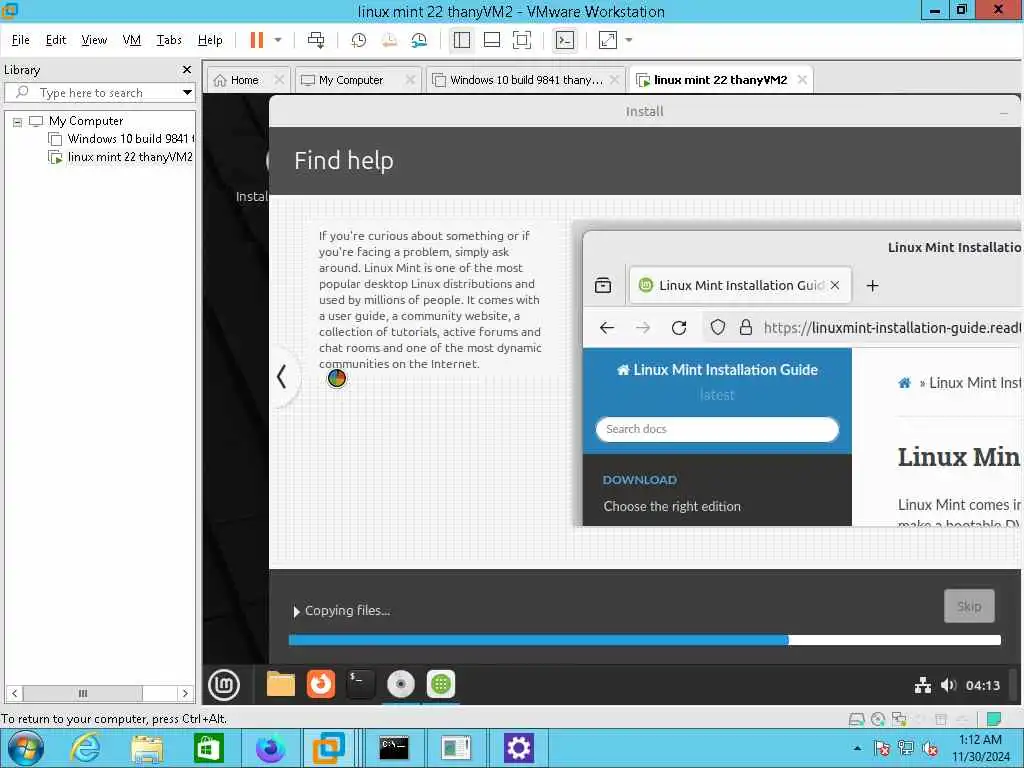
Task: Send Ctrl+Alt+Del to the VM
Action: 316,40
